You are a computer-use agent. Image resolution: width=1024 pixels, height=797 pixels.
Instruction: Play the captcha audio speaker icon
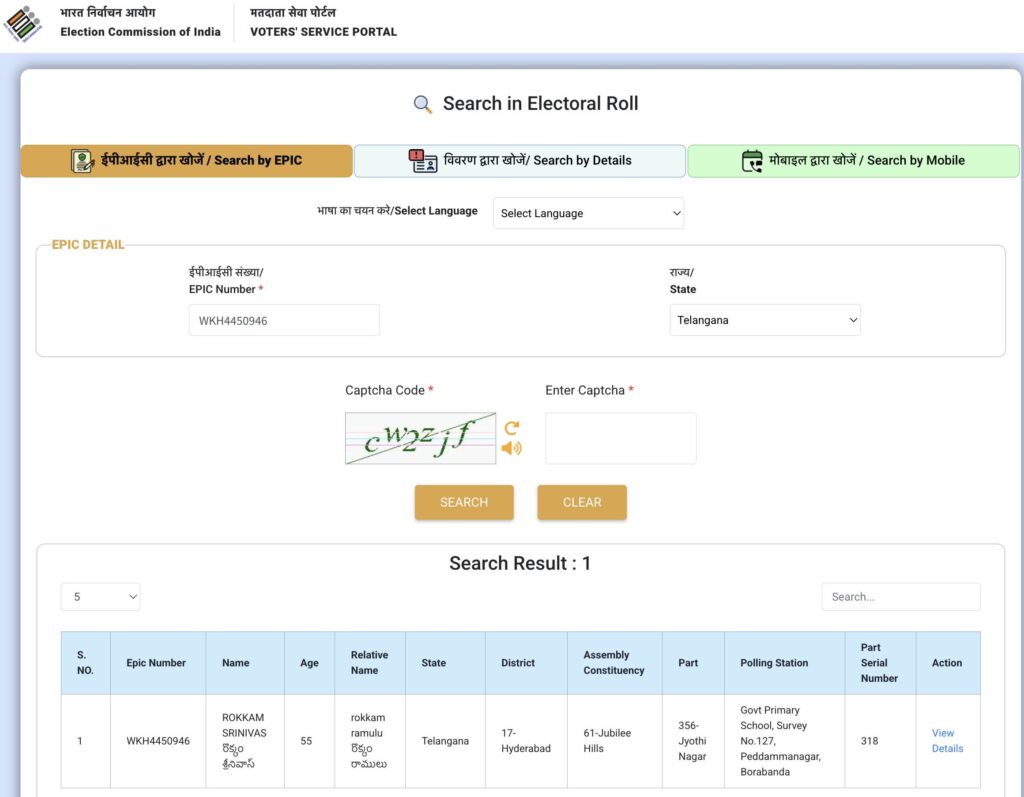pyautogui.click(x=511, y=448)
